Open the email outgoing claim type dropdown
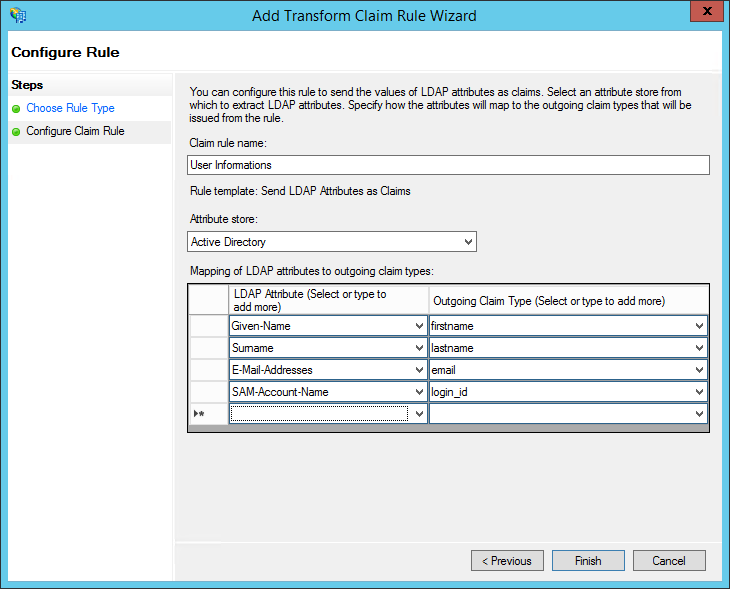Image resolution: width=730 pixels, height=589 pixels. [x=699, y=370]
